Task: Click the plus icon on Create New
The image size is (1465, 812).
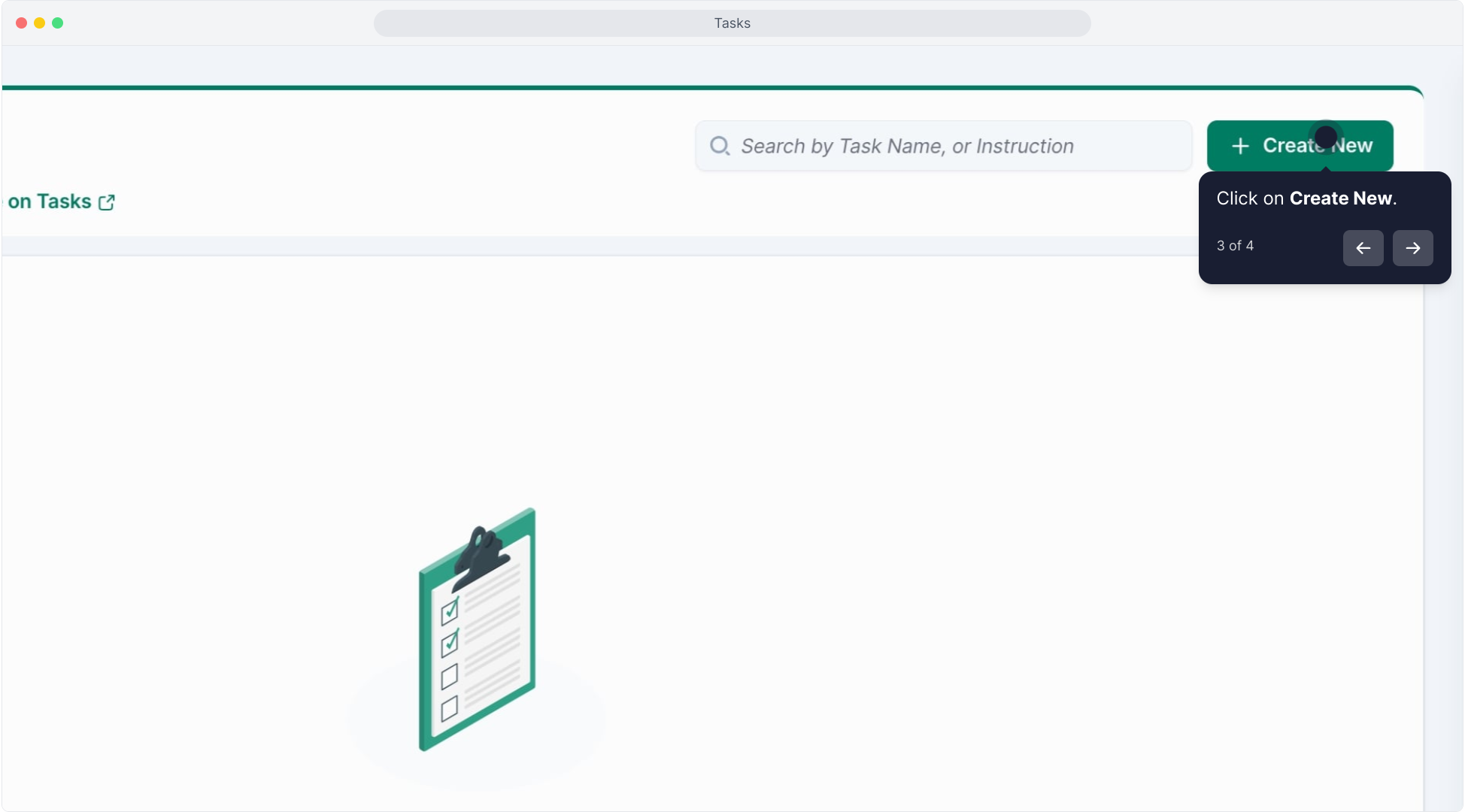Action: [1240, 146]
